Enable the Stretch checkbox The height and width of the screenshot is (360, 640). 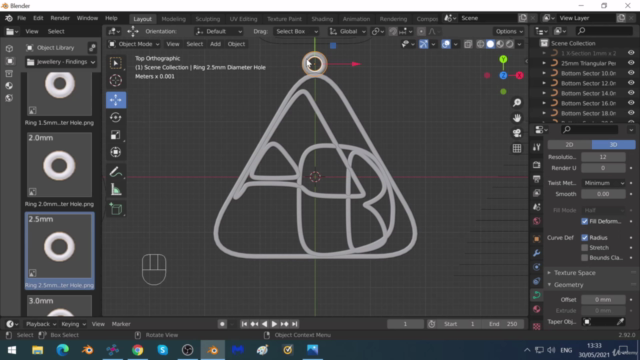coord(584,248)
